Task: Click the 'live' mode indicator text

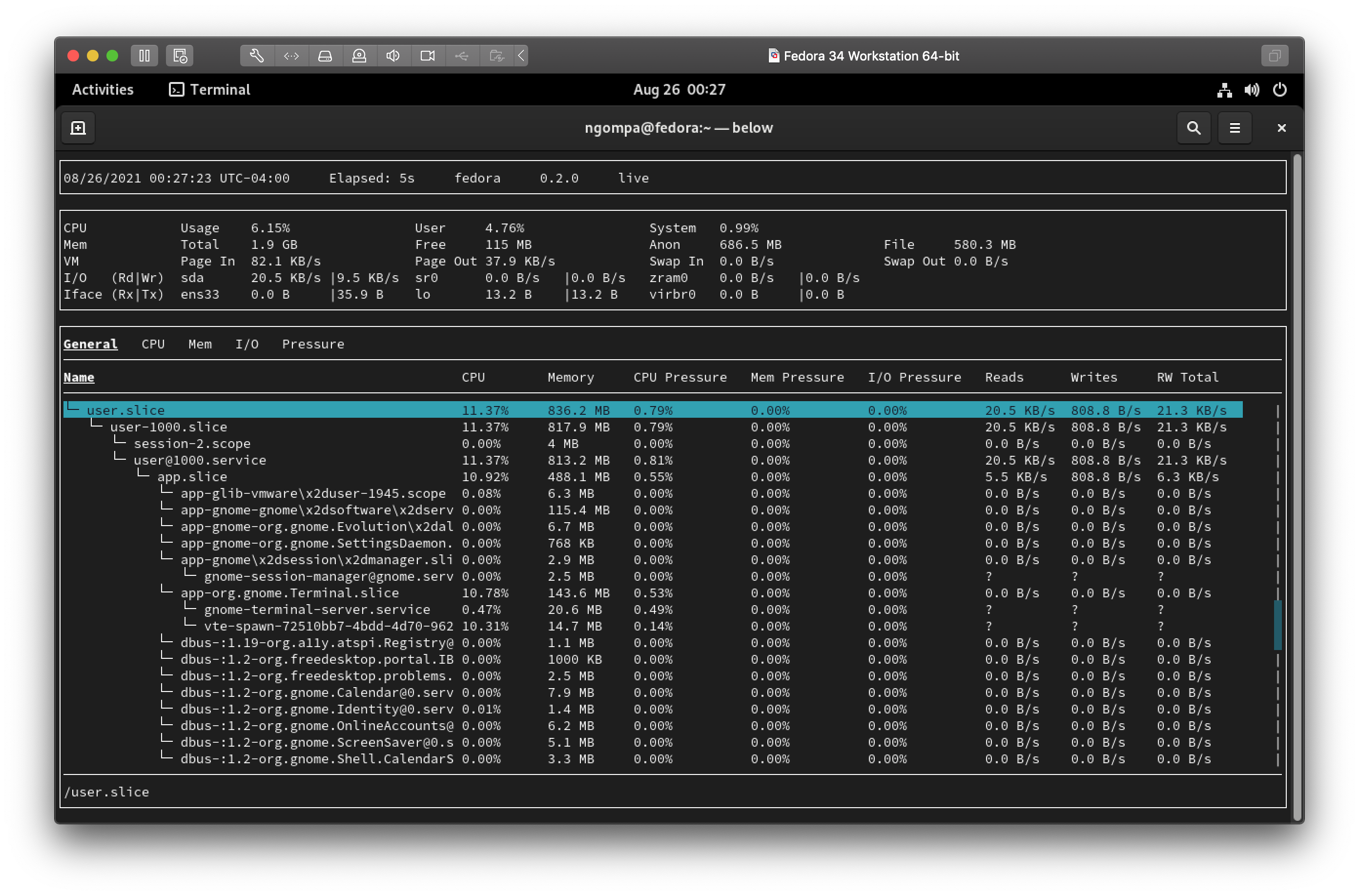Action: coord(633,178)
